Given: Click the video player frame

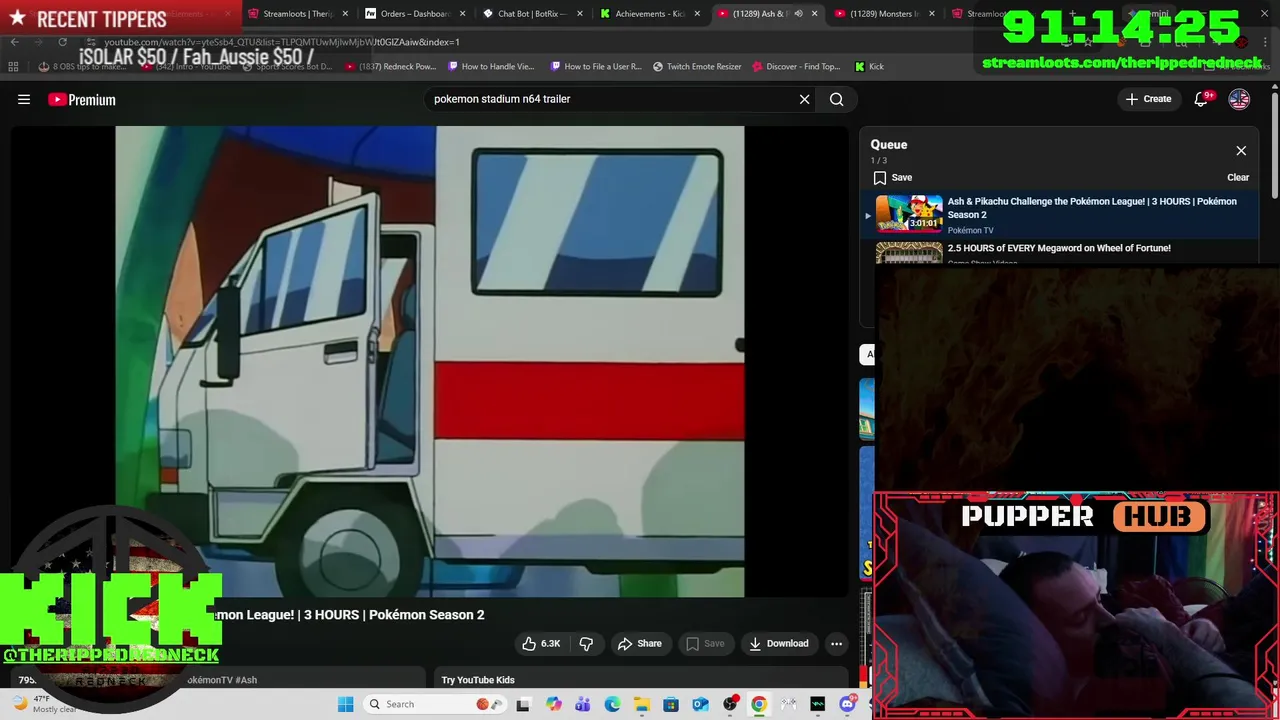Looking at the screenshot, I should point(430,361).
